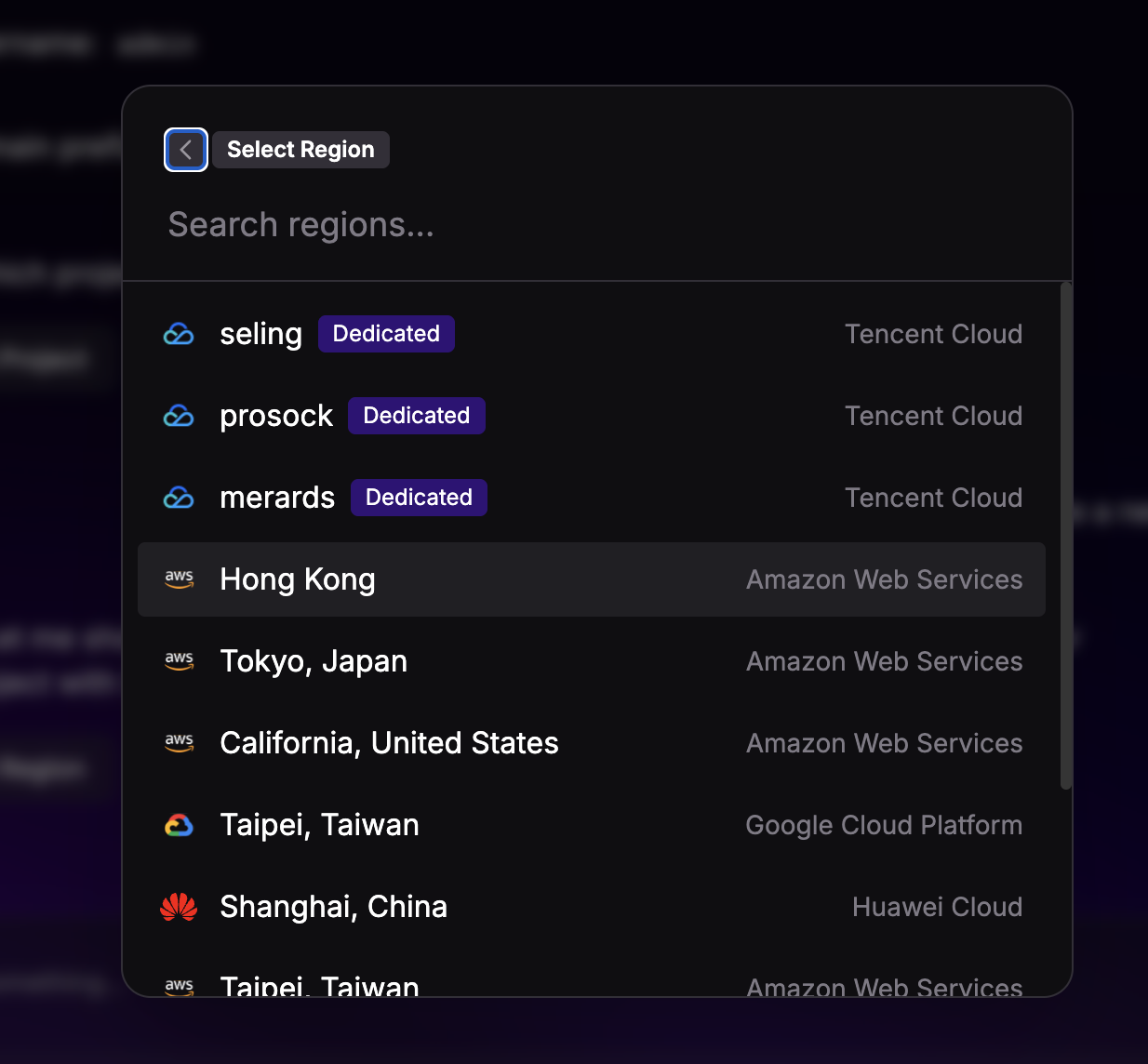Viewport: 1148px width, 1064px height.
Task: Select Shanghai, China on Huawei Cloud
Action: (x=333, y=907)
